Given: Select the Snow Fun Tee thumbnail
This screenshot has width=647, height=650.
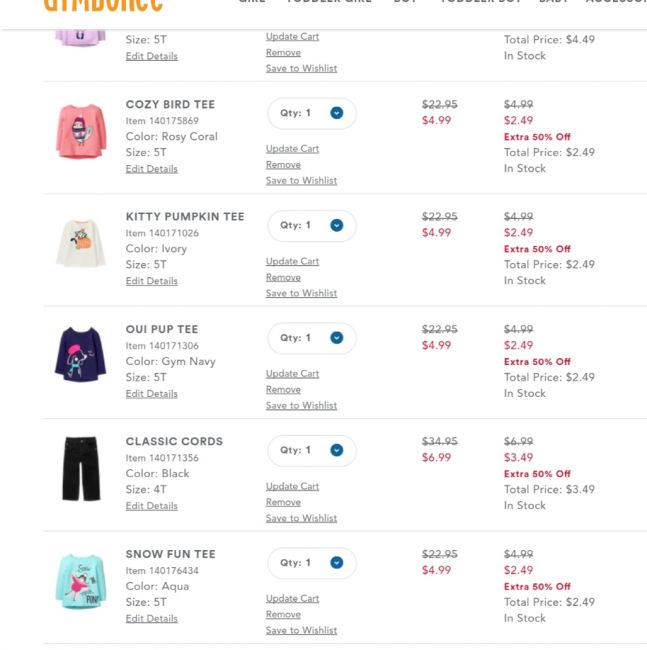Looking at the screenshot, I should (80, 581).
